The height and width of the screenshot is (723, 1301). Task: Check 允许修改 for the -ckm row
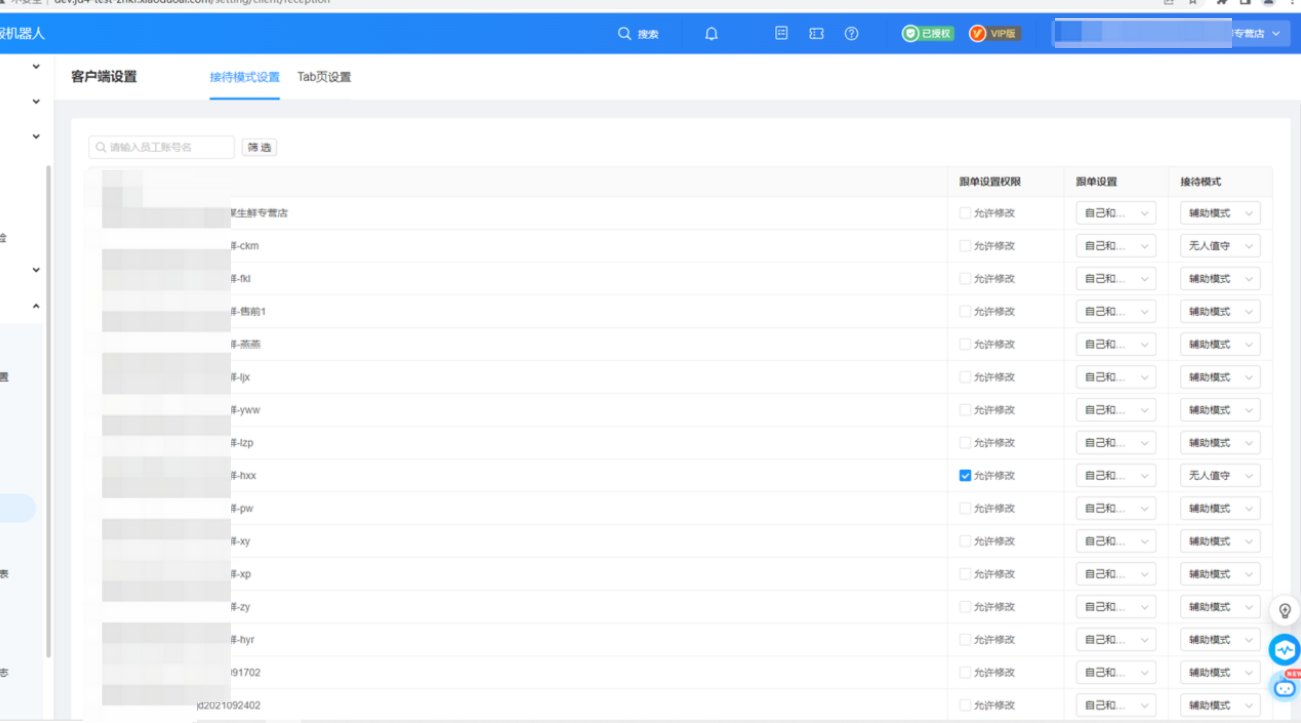[965, 246]
